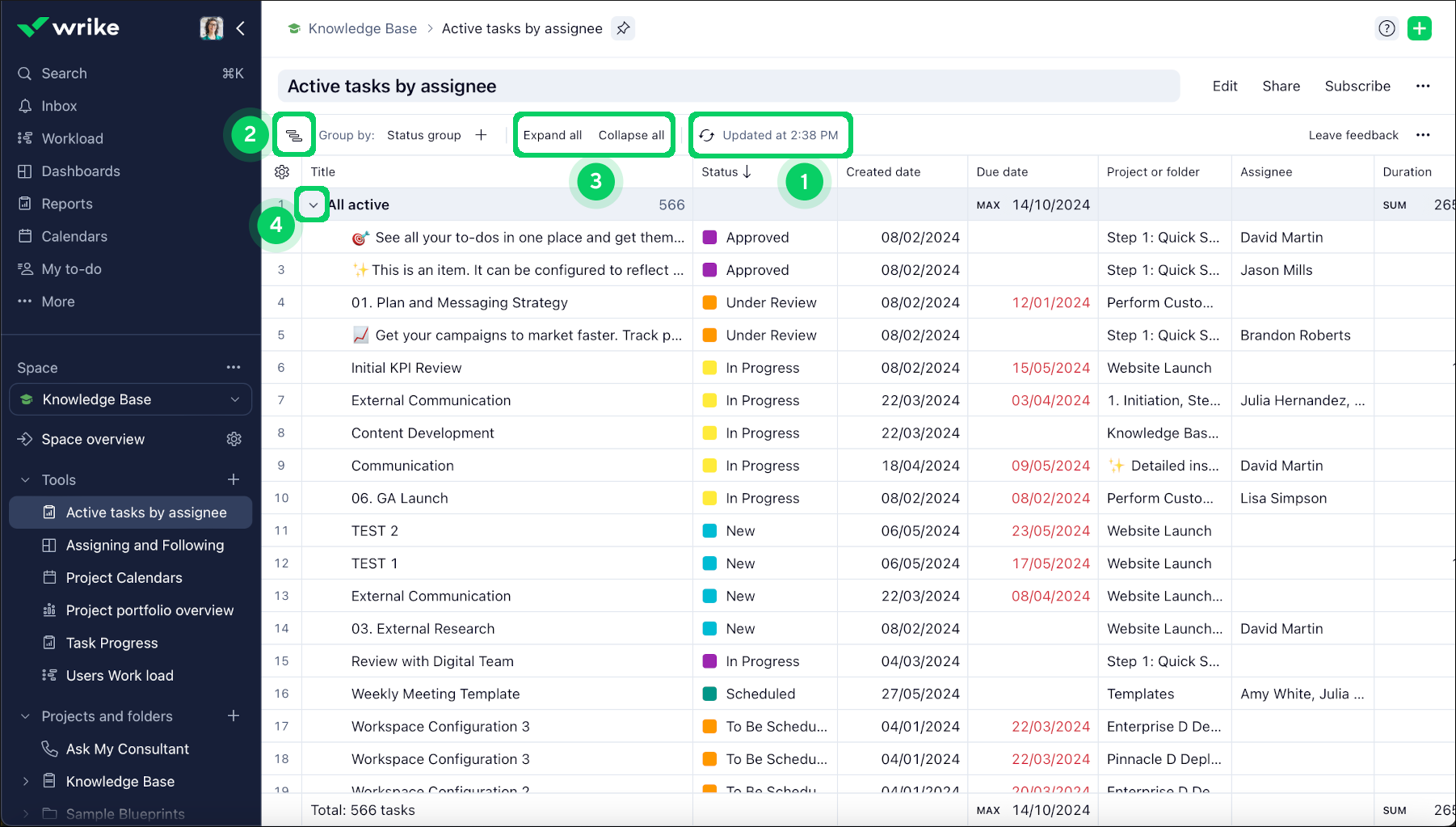The width and height of the screenshot is (1456, 827).
Task: Collapse the Projects and folders section
Action: [25, 716]
